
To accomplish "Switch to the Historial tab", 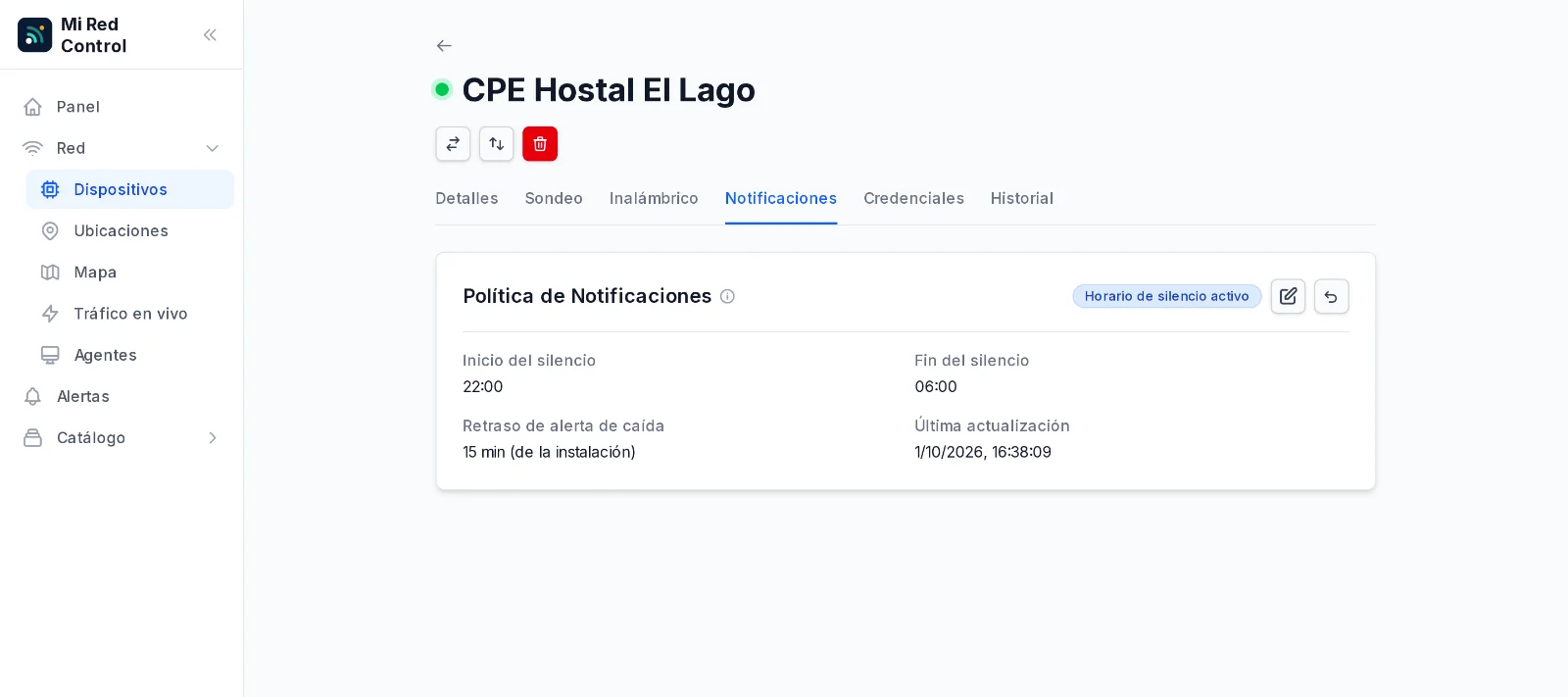I will 1022,198.
